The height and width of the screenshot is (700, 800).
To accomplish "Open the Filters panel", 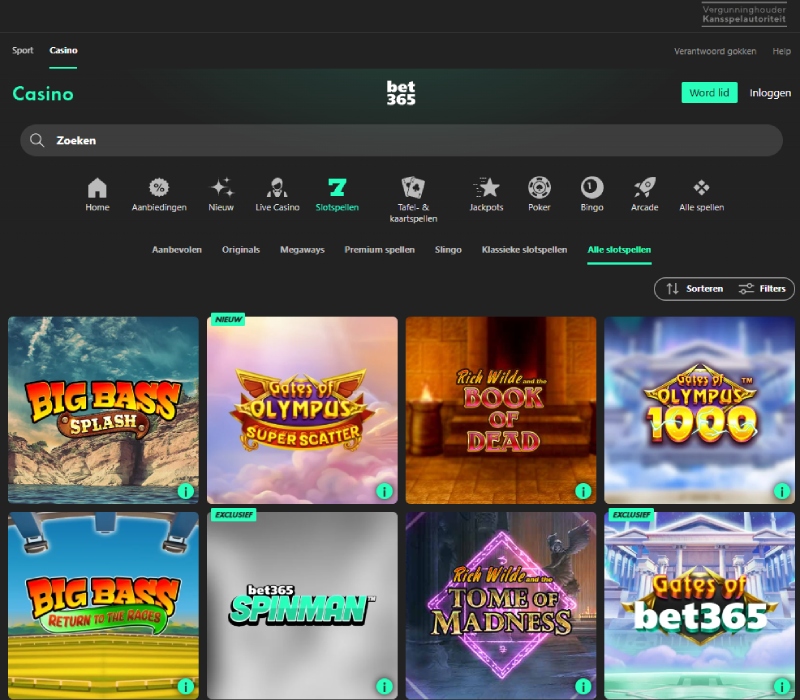I will 762,289.
